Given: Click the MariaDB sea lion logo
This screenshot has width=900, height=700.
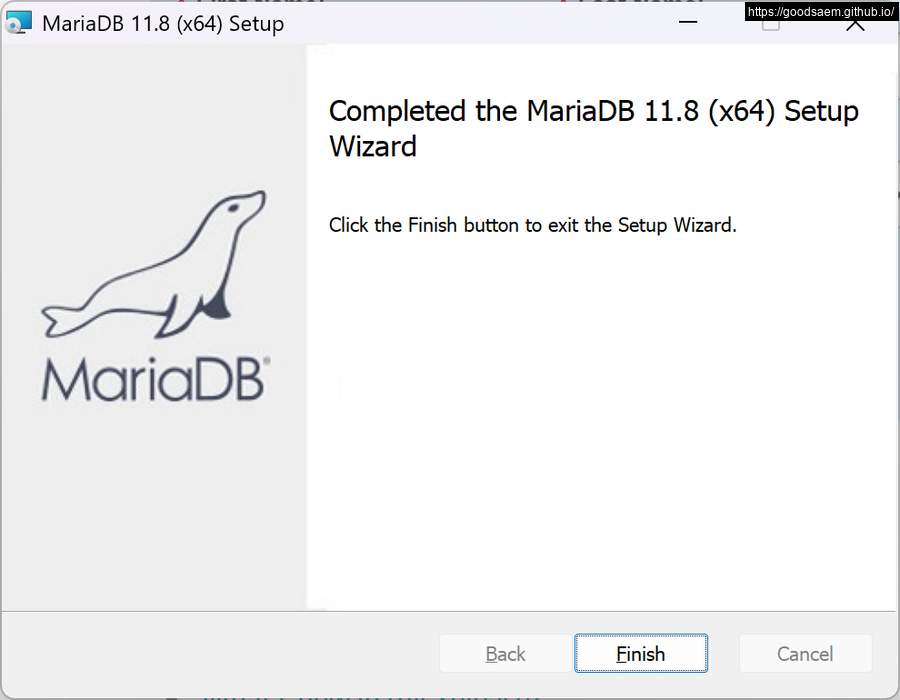Looking at the screenshot, I should (154, 264).
